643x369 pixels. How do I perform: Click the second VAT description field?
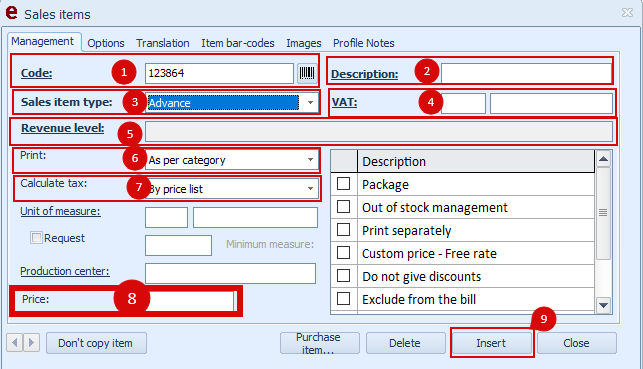551,103
